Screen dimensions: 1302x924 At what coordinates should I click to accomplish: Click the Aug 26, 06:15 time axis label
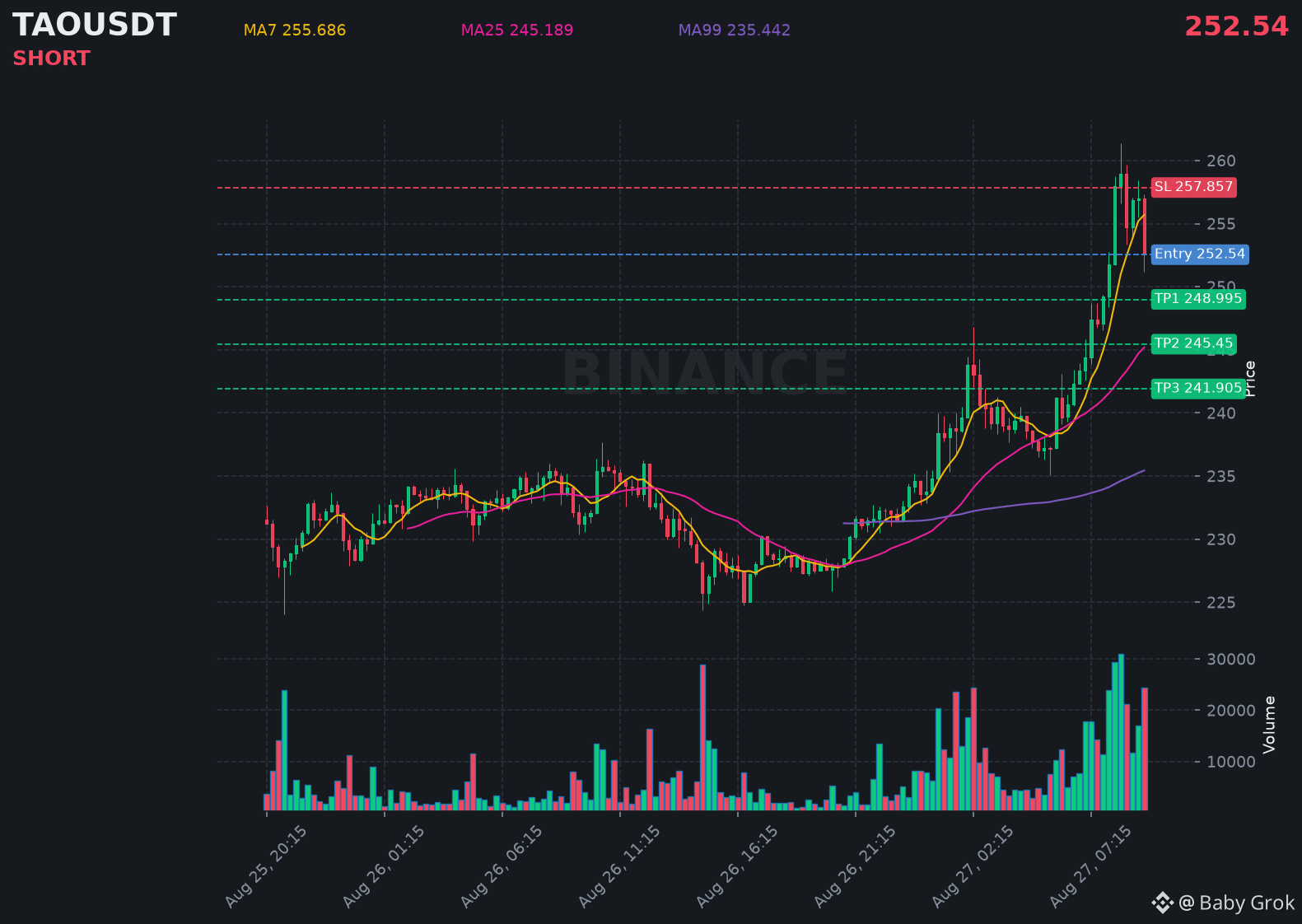(x=502, y=867)
